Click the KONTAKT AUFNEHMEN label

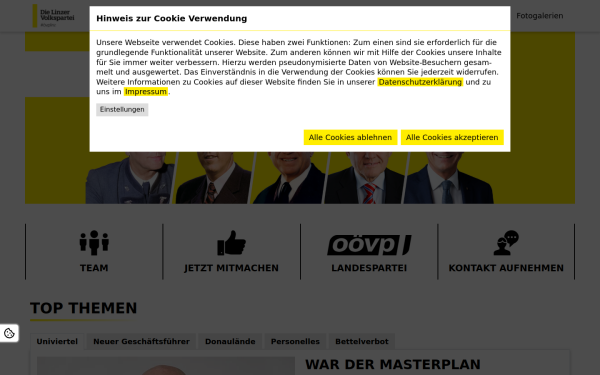(506, 268)
